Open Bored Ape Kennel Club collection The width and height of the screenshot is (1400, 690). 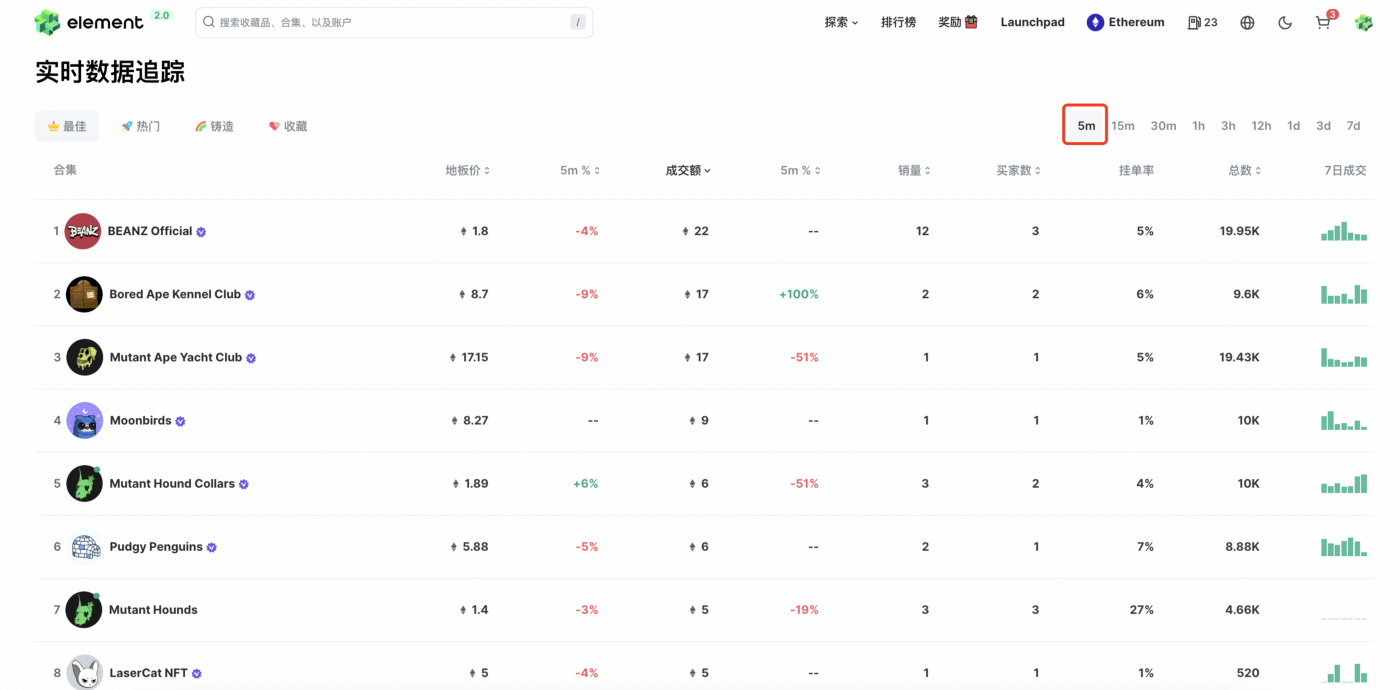point(175,294)
